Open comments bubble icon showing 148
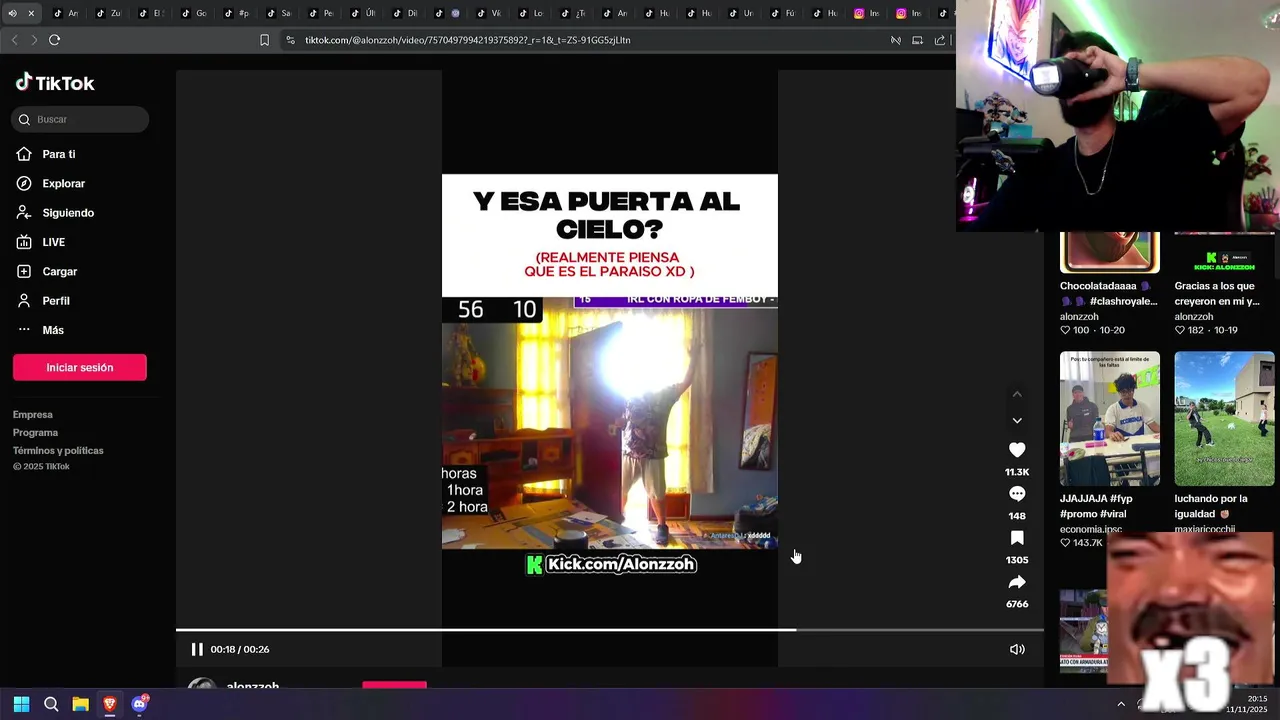The image size is (1280, 720). tap(1017, 494)
